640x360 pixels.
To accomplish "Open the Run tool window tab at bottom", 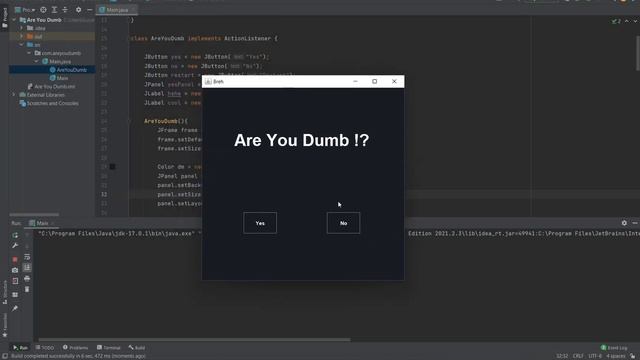I will [20, 348].
